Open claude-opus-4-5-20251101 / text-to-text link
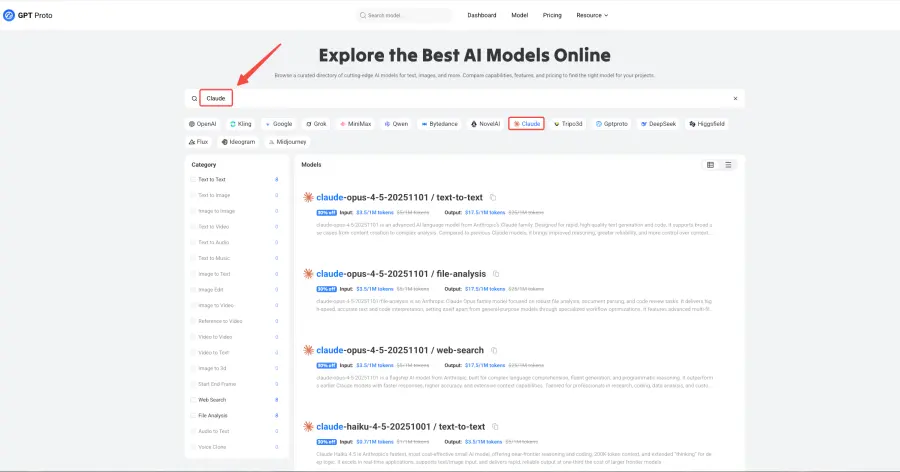Viewport: 900px width, 472px height. 399,198
